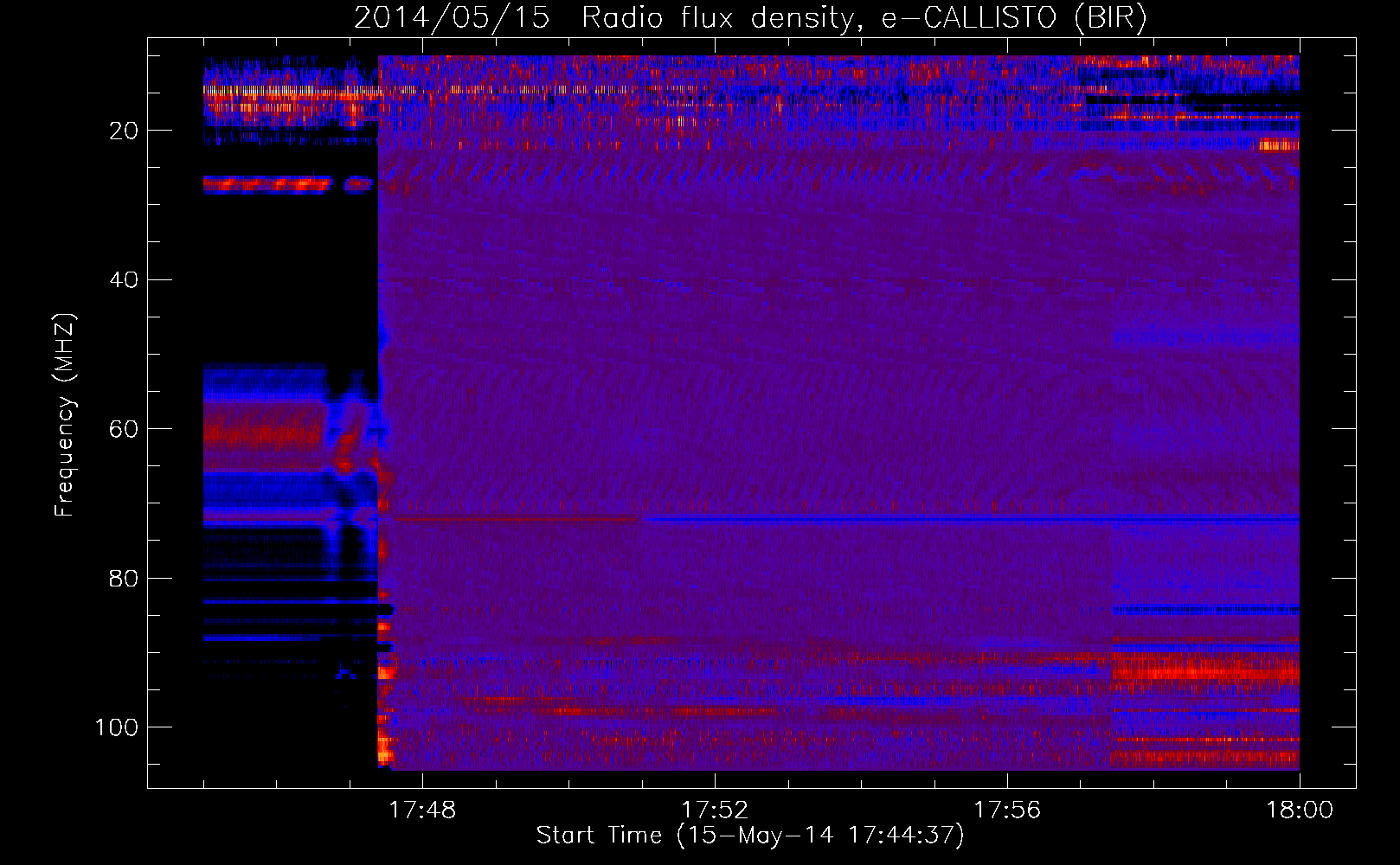This screenshot has height=865, width=1400.
Task: Click the '20' frequency tick label
Action: (x=124, y=131)
